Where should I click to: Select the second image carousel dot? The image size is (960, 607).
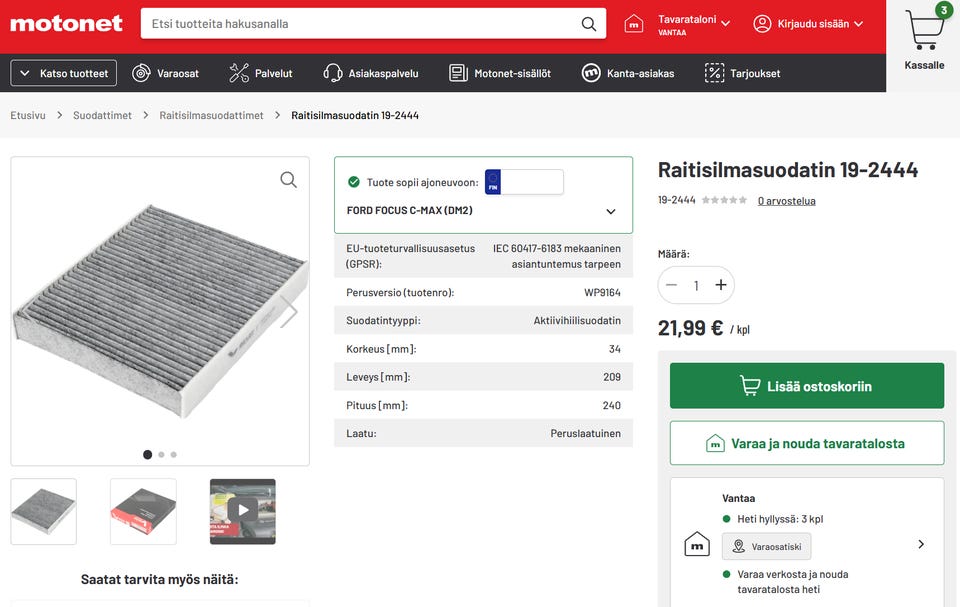pyautogui.click(x=161, y=454)
